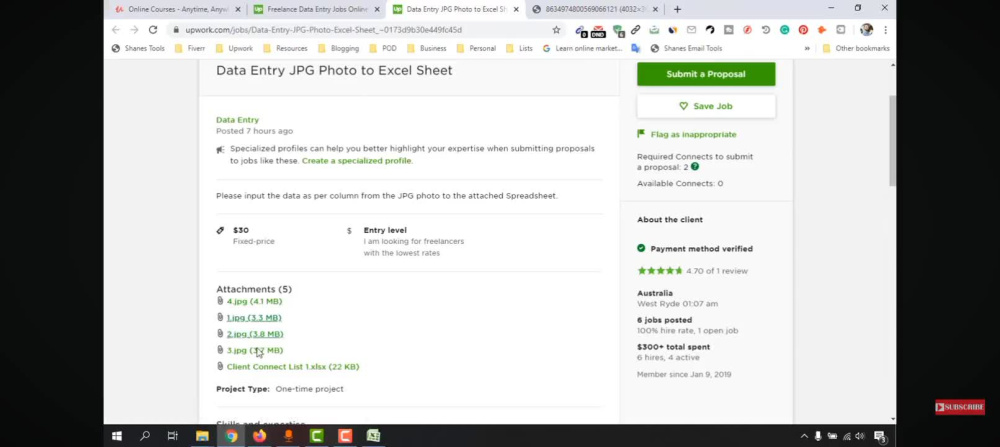Screen dimensions: 1000x447
Task: Download the 2.jpg attachment
Action: point(254,334)
